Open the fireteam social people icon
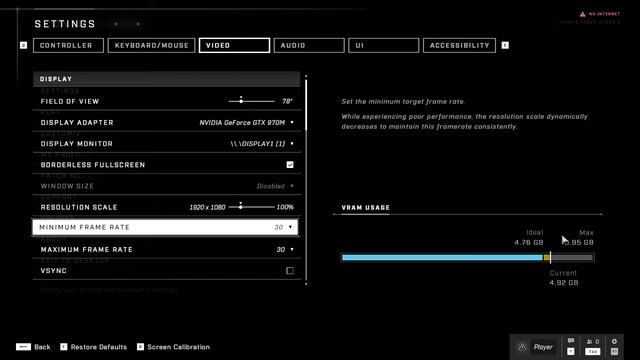Image resolution: width=640 pixels, height=360 pixels. (589, 342)
